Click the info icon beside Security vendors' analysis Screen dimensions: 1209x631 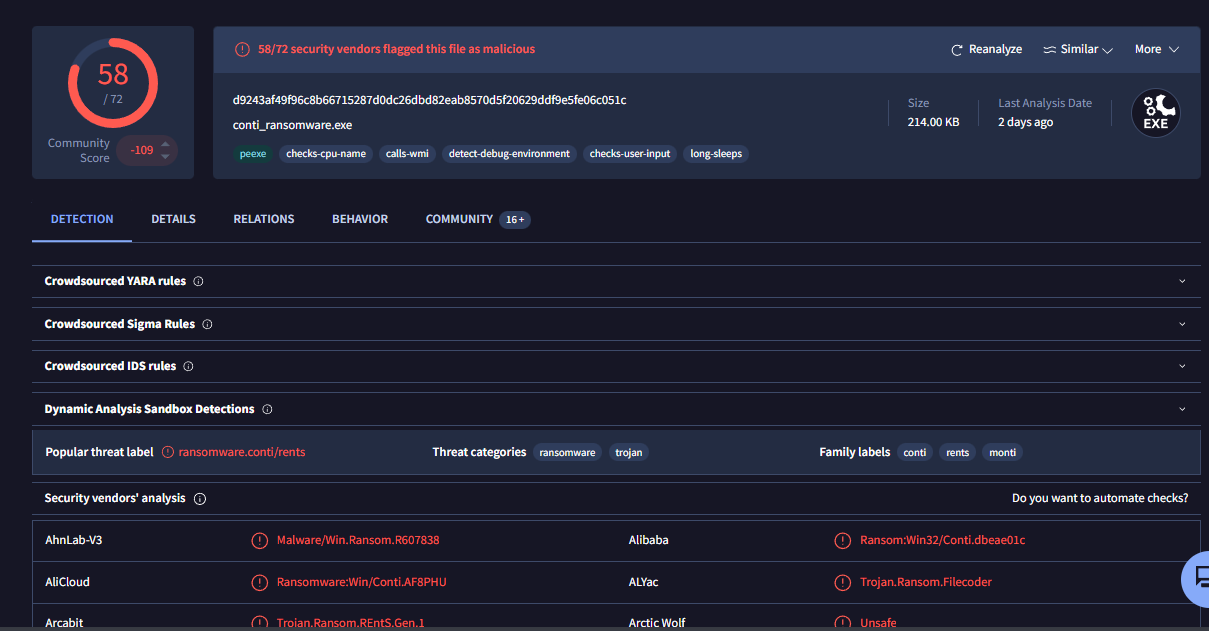200,499
